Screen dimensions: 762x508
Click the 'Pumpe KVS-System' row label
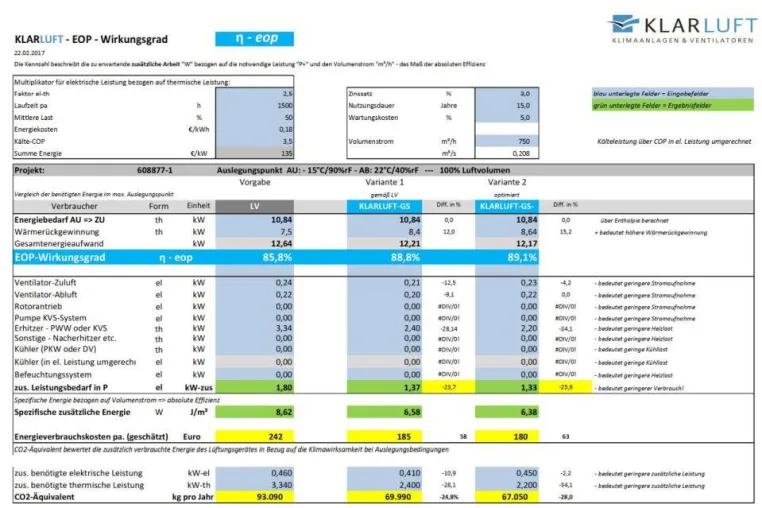51,318
